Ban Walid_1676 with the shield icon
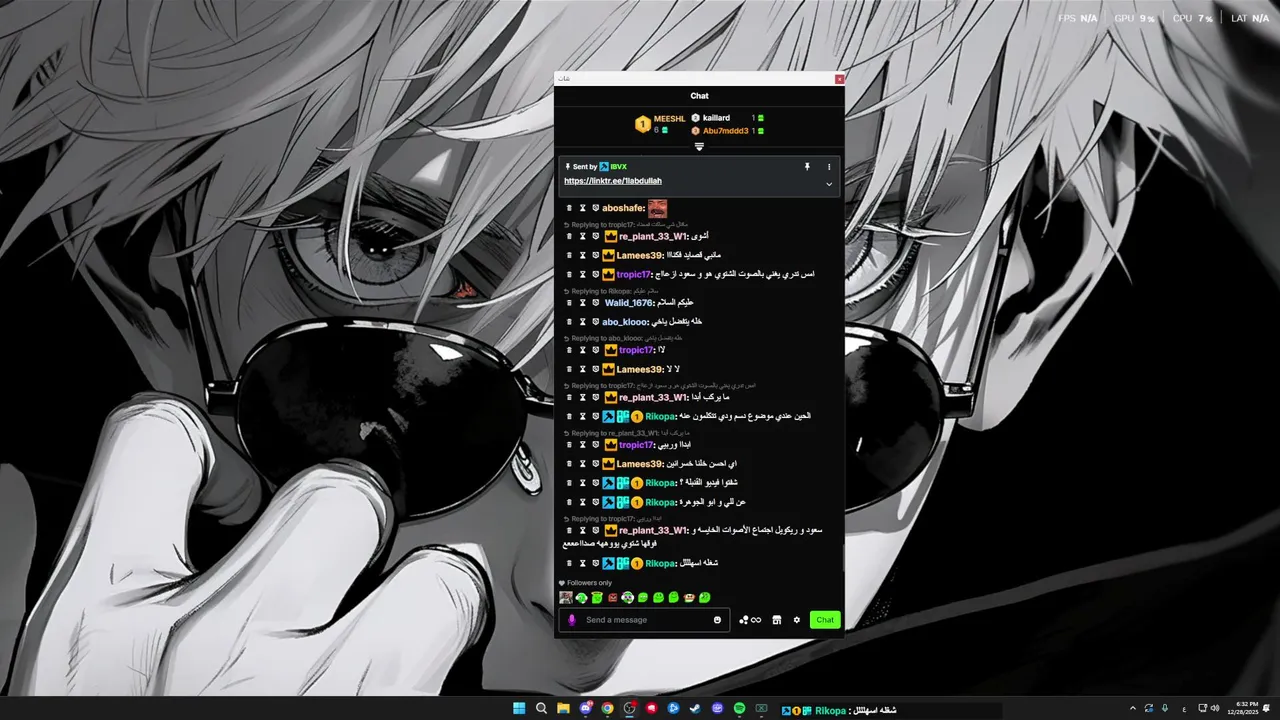The width and height of the screenshot is (1280, 720). pyautogui.click(x=595, y=302)
